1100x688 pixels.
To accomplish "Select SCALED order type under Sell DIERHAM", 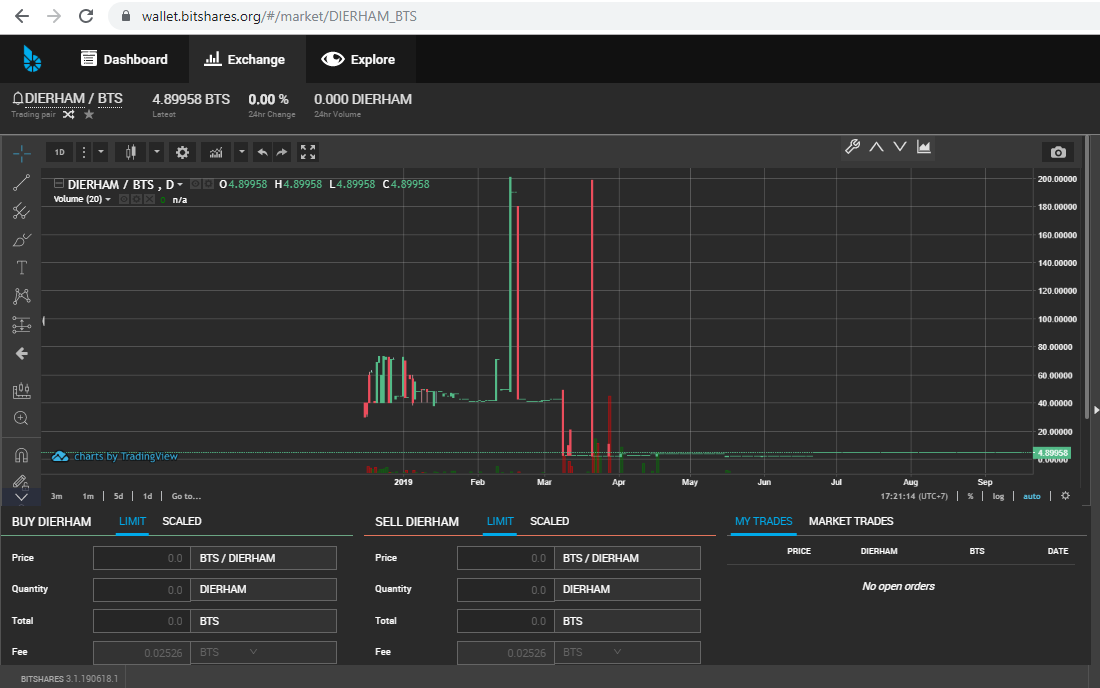I will 549,521.
